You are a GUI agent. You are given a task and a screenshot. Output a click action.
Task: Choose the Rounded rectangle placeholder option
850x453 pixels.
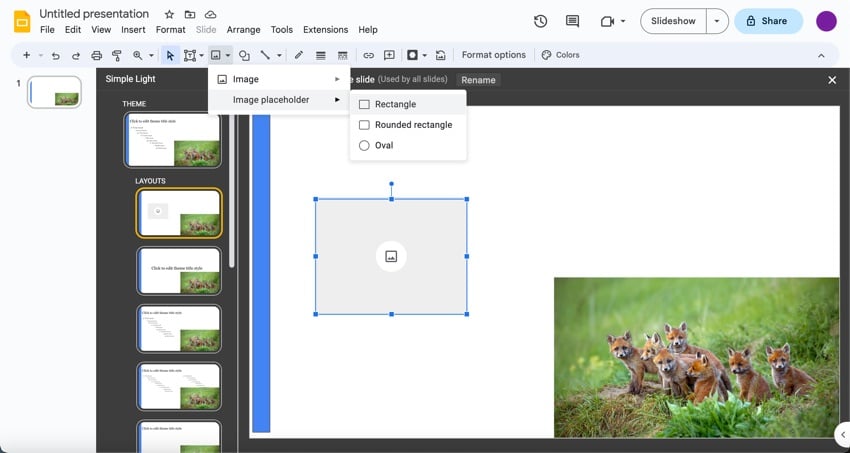(x=412, y=125)
